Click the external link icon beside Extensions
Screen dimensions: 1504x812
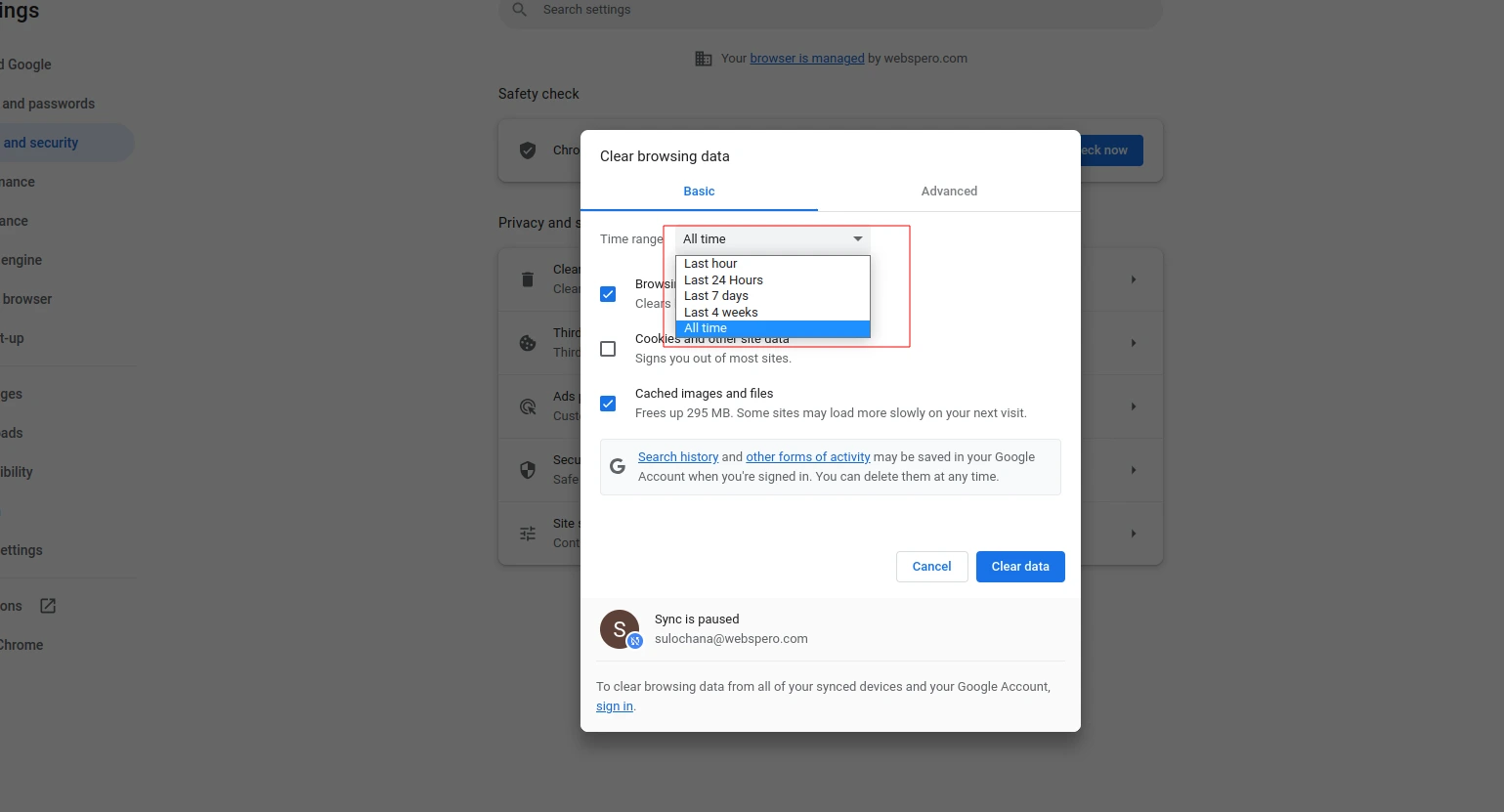click(x=48, y=606)
